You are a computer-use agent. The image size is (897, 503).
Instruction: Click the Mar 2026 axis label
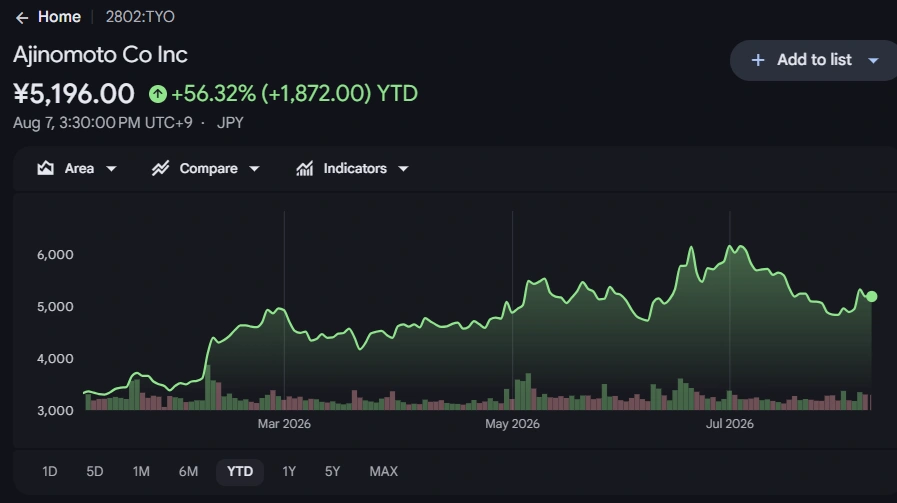(x=284, y=424)
